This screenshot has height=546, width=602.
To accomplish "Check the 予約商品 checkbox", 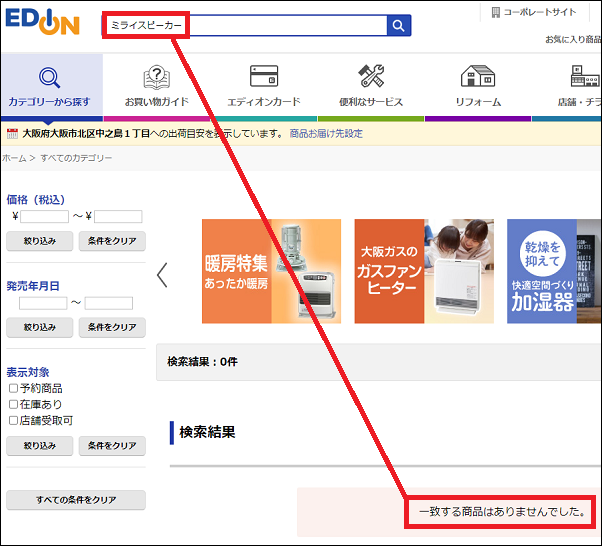I will [x=13, y=388].
